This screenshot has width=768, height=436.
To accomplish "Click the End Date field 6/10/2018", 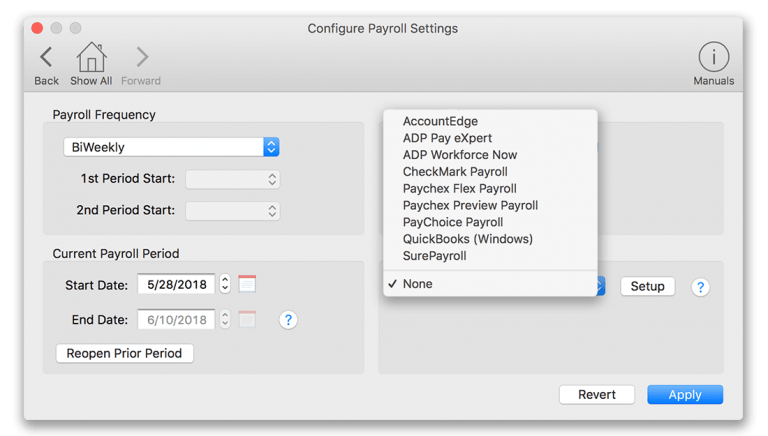I will pos(176,319).
